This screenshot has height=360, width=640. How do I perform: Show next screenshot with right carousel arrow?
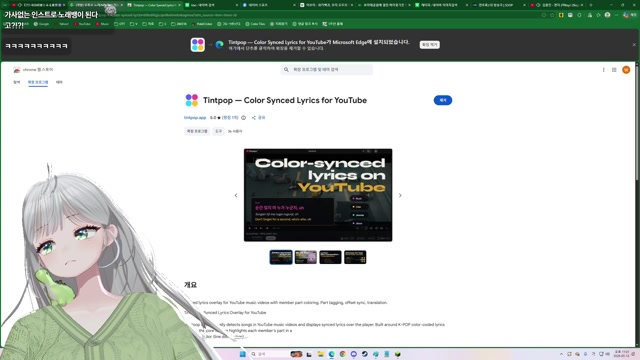pos(400,195)
